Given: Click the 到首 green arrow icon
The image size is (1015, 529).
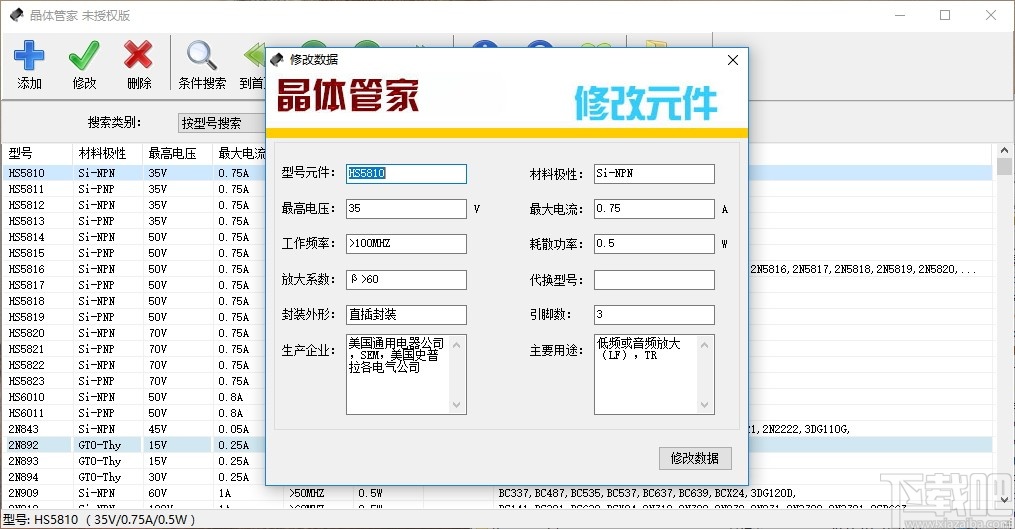Looking at the screenshot, I should [x=254, y=56].
